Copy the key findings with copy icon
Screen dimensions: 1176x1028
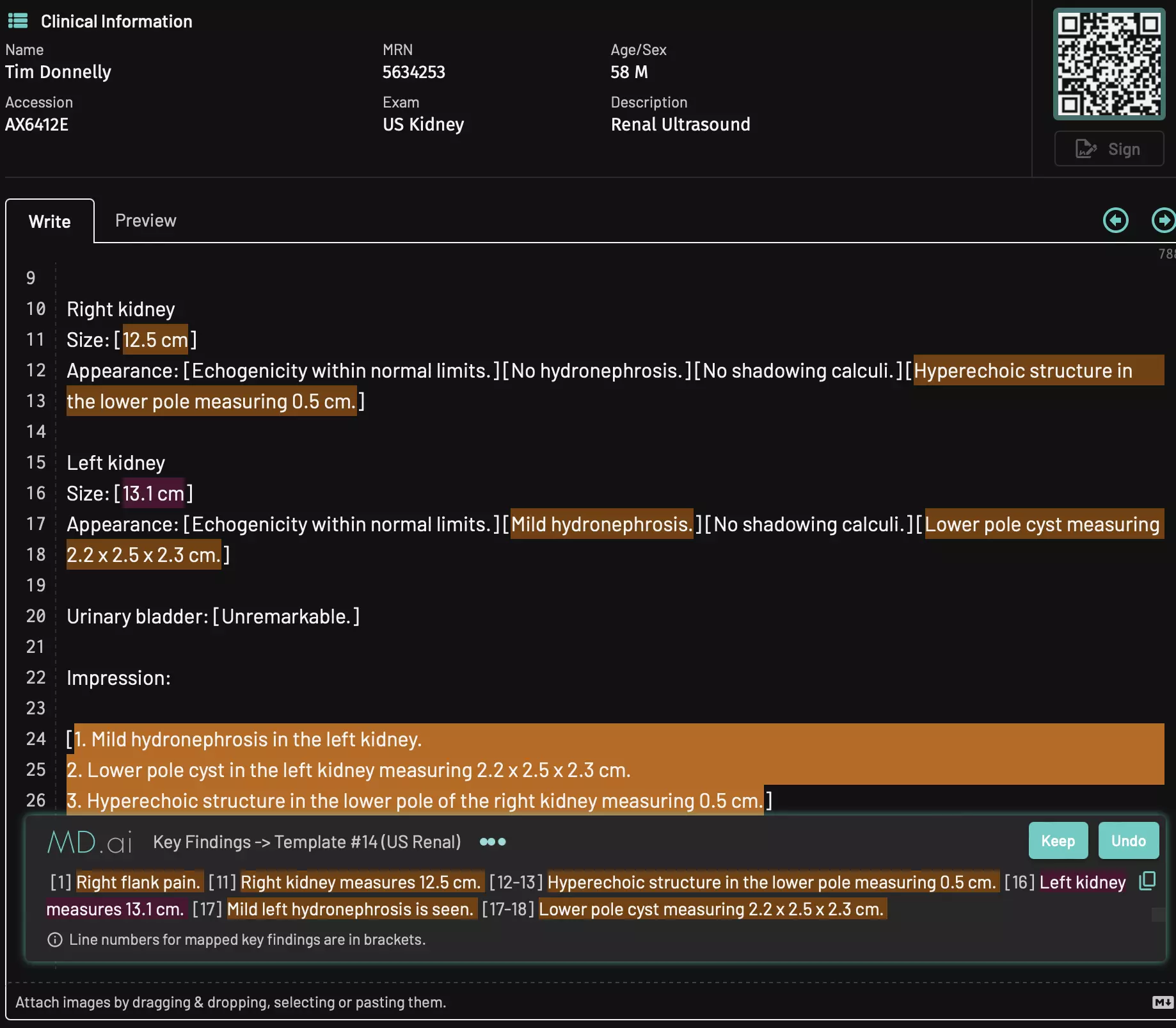pyautogui.click(x=1147, y=881)
